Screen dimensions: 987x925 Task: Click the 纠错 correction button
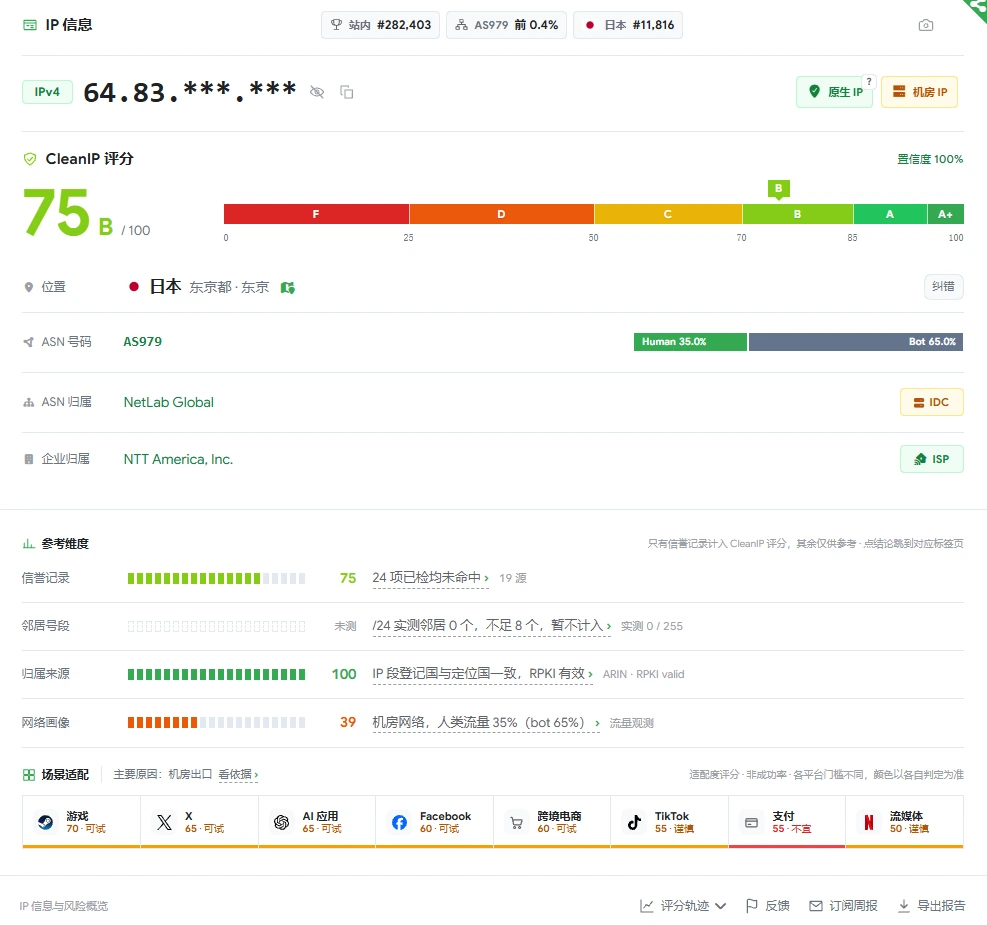pos(943,287)
